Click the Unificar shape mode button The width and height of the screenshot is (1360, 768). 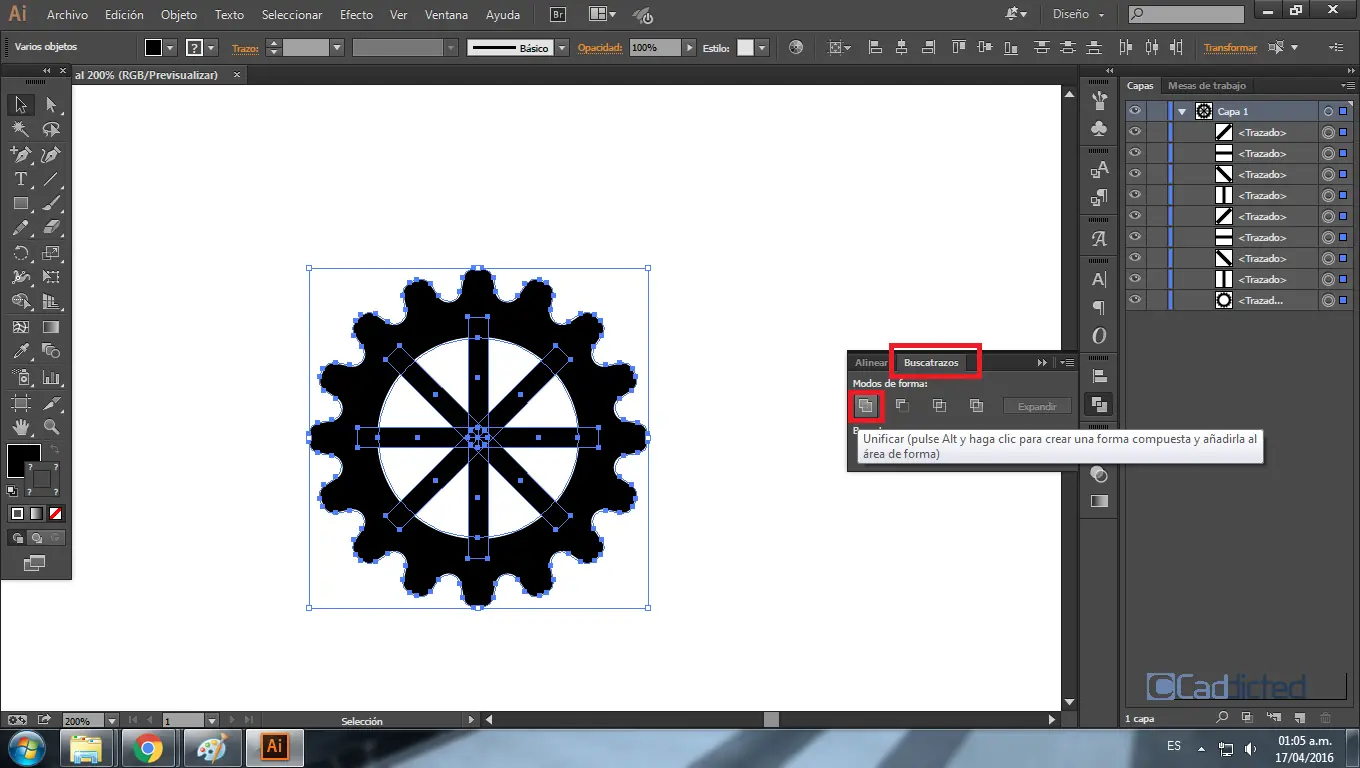point(866,405)
